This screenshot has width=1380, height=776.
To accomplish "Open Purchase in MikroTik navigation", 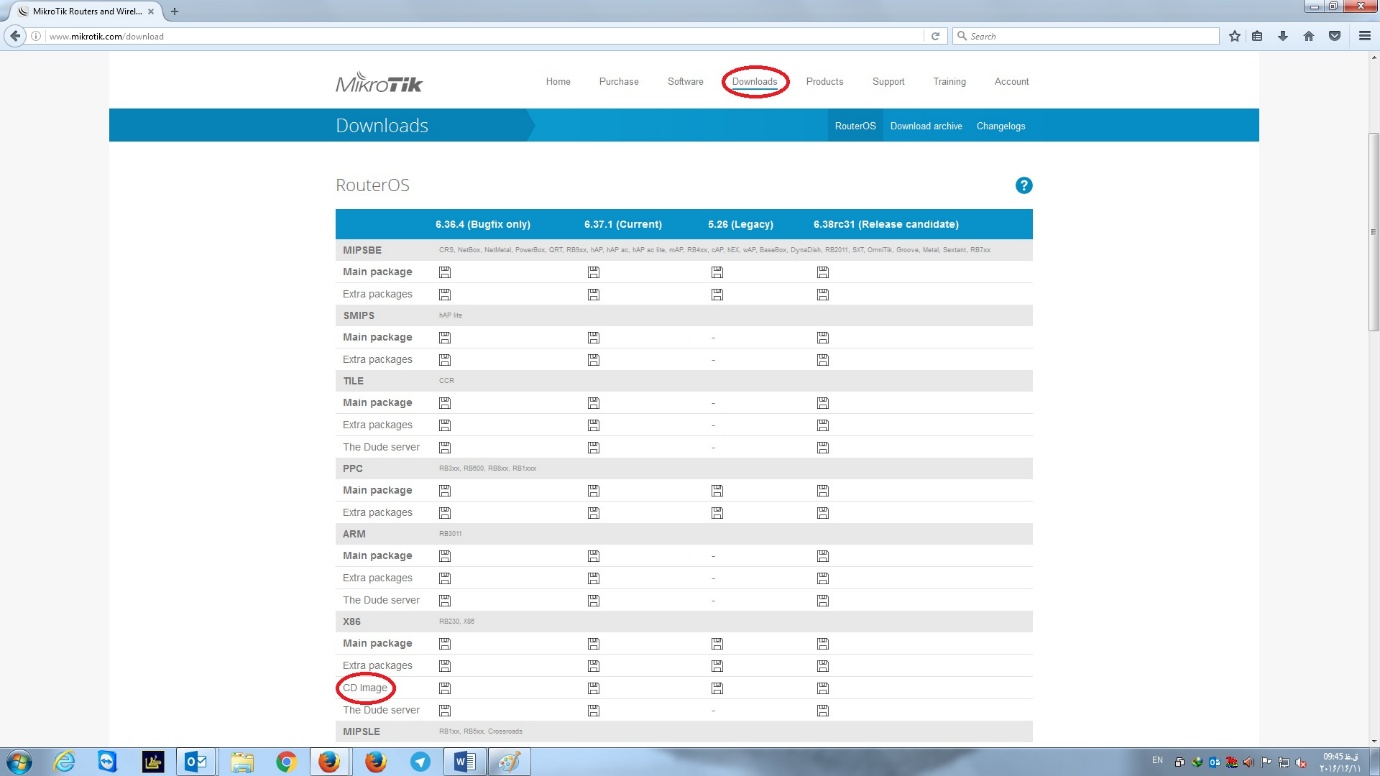I will pyautogui.click(x=619, y=82).
